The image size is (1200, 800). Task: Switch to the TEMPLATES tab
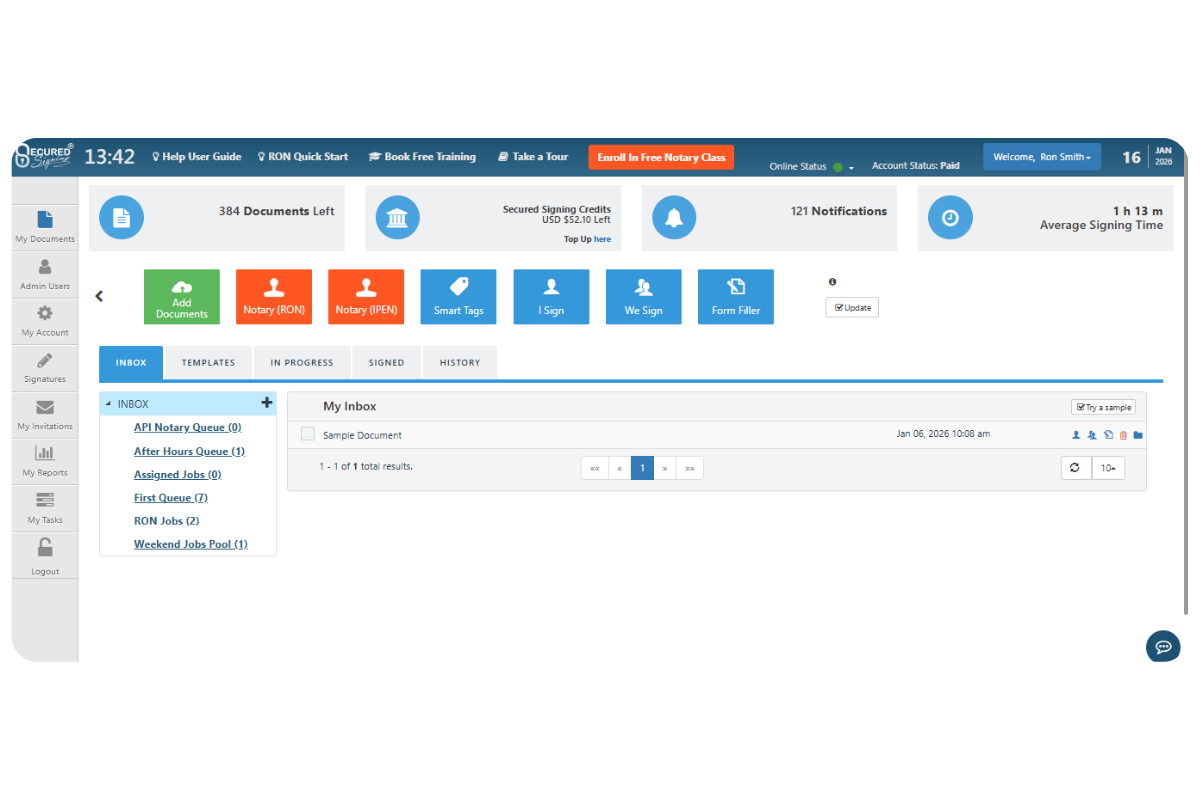pyautogui.click(x=208, y=362)
